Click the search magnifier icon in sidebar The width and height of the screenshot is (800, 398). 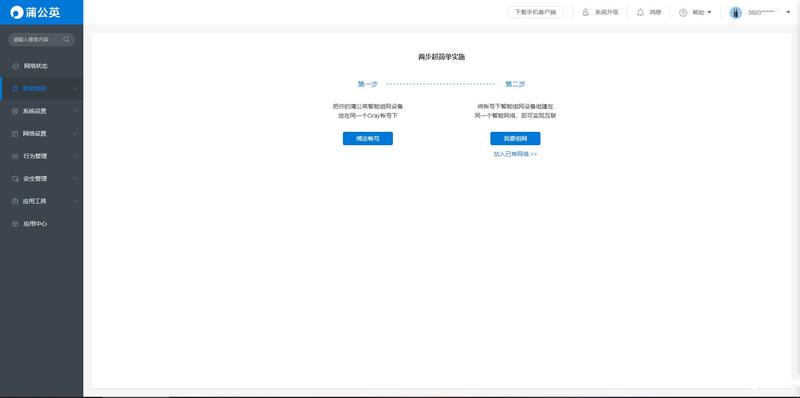(66, 39)
